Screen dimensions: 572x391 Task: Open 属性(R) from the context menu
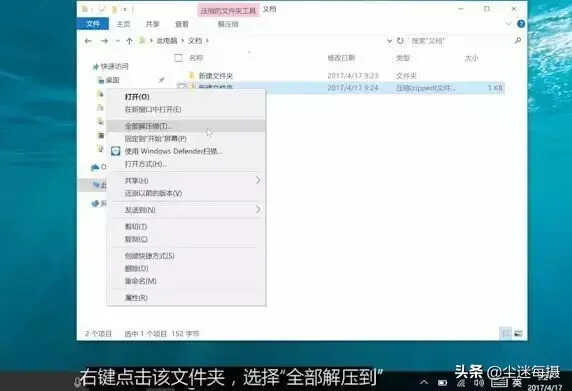(x=136, y=298)
